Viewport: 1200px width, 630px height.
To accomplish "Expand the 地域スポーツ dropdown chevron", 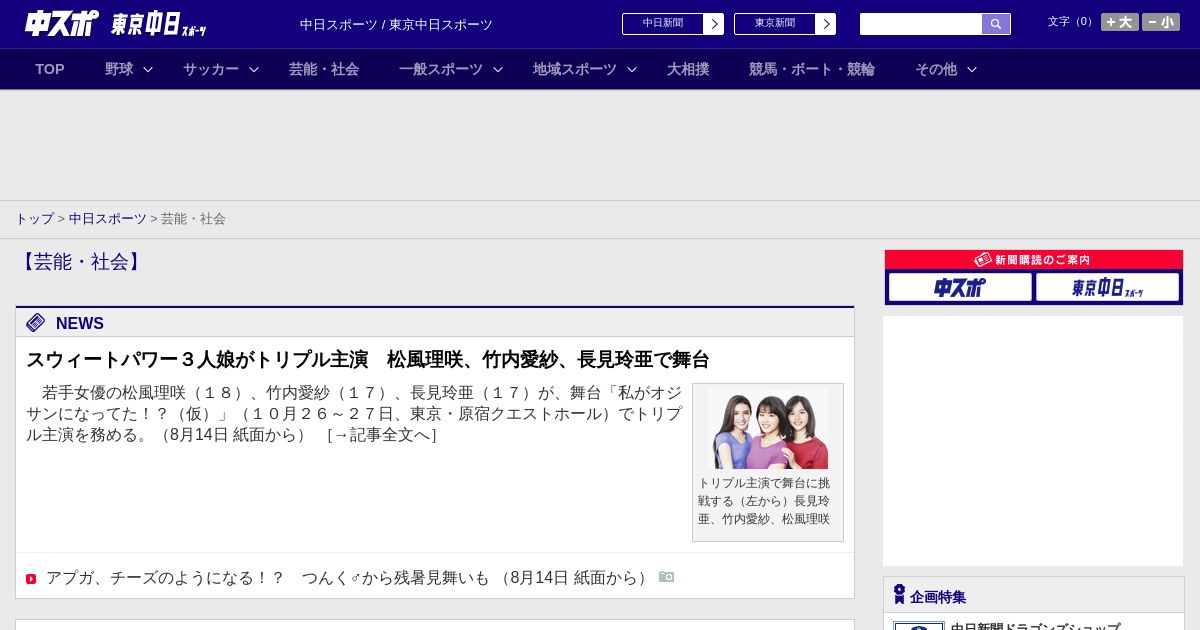I will [x=632, y=70].
